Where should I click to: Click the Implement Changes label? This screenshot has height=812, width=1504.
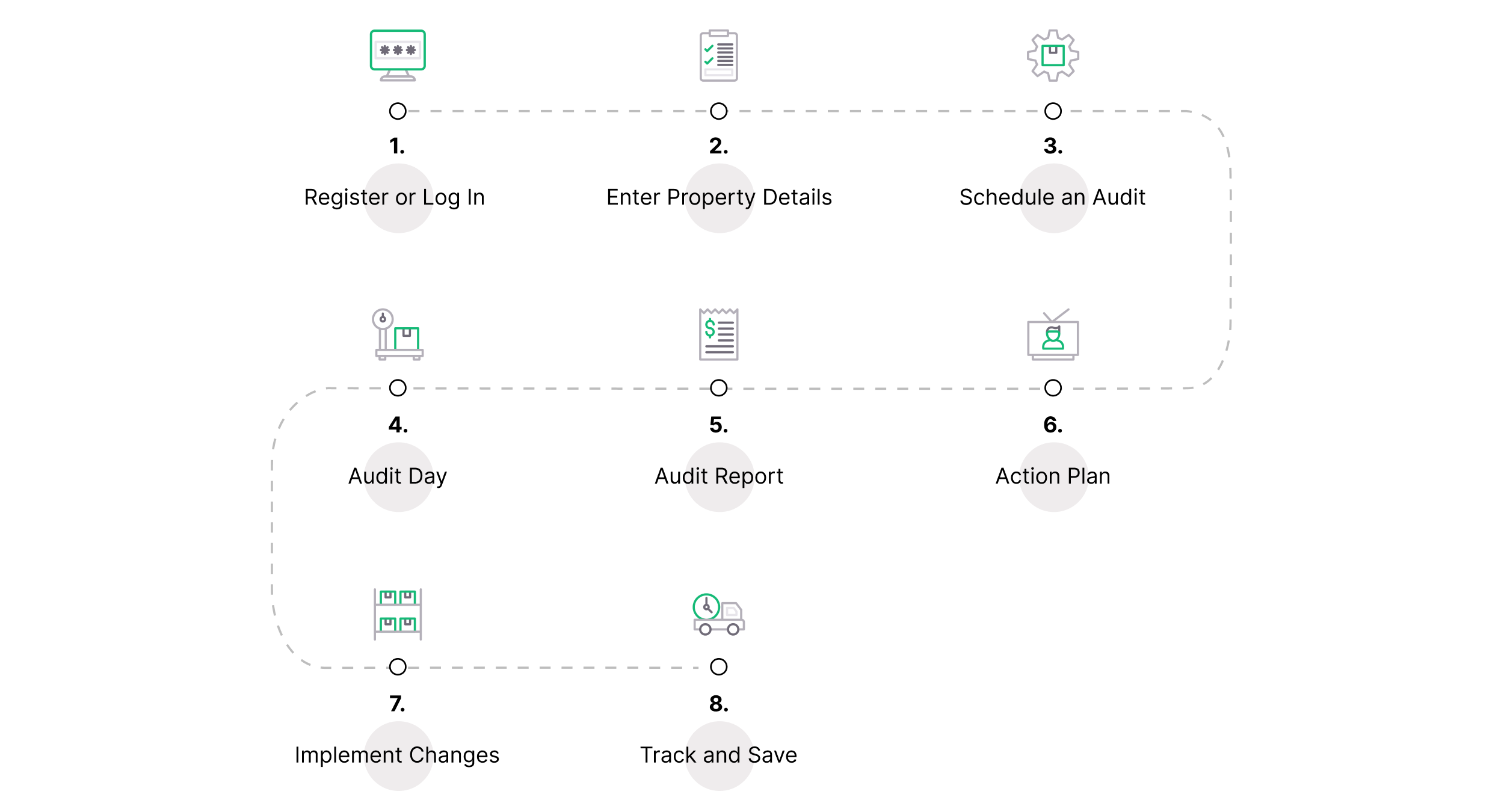(x=397, y=756)
